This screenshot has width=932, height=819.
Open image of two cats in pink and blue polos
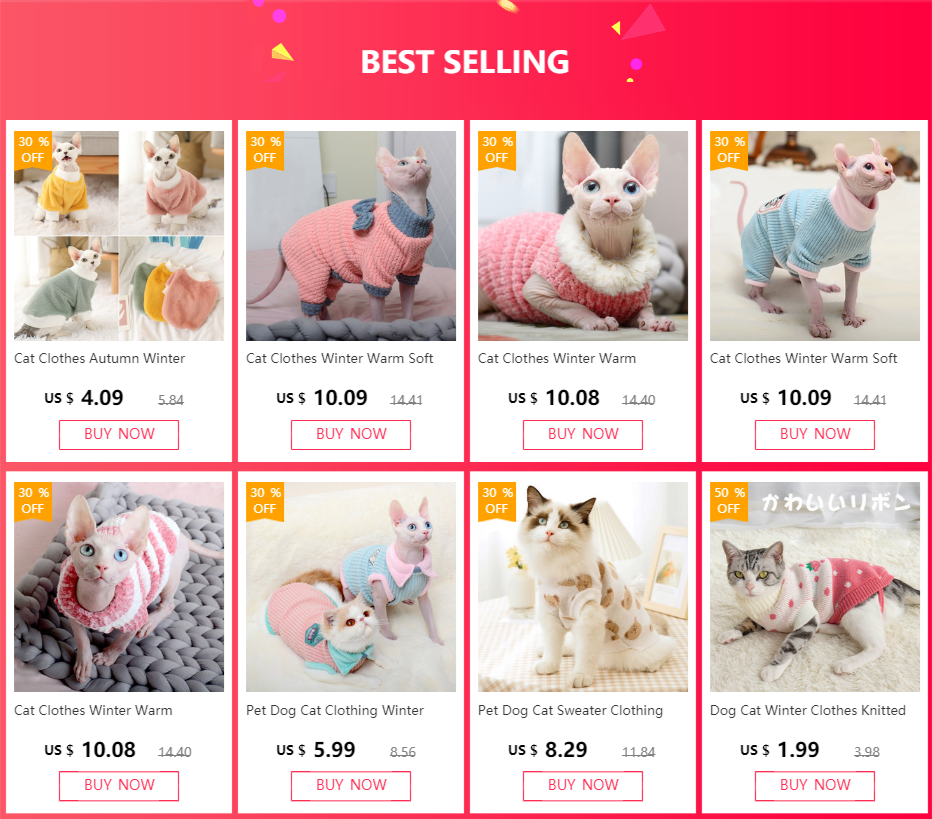pyautogui.click(x=351, y=587)
